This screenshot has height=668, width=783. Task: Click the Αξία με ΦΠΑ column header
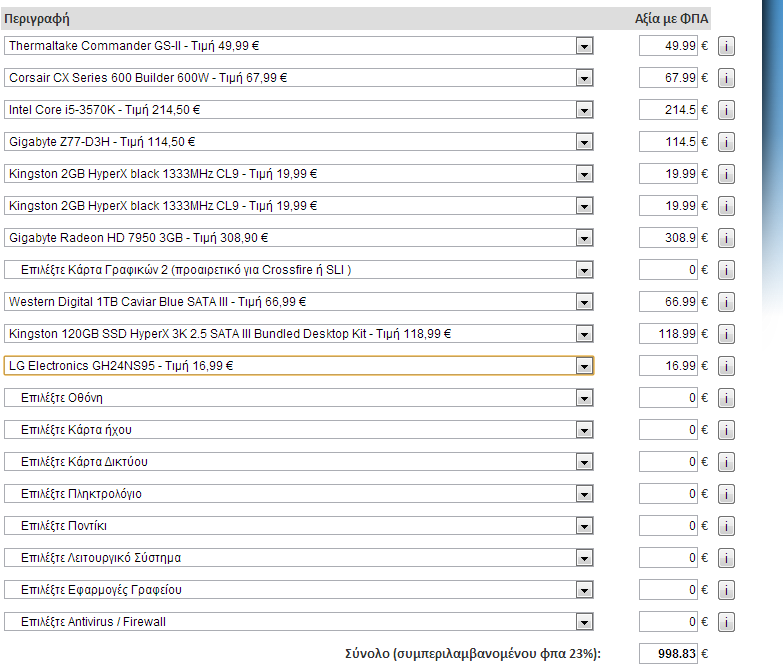(x=671, y=19)
